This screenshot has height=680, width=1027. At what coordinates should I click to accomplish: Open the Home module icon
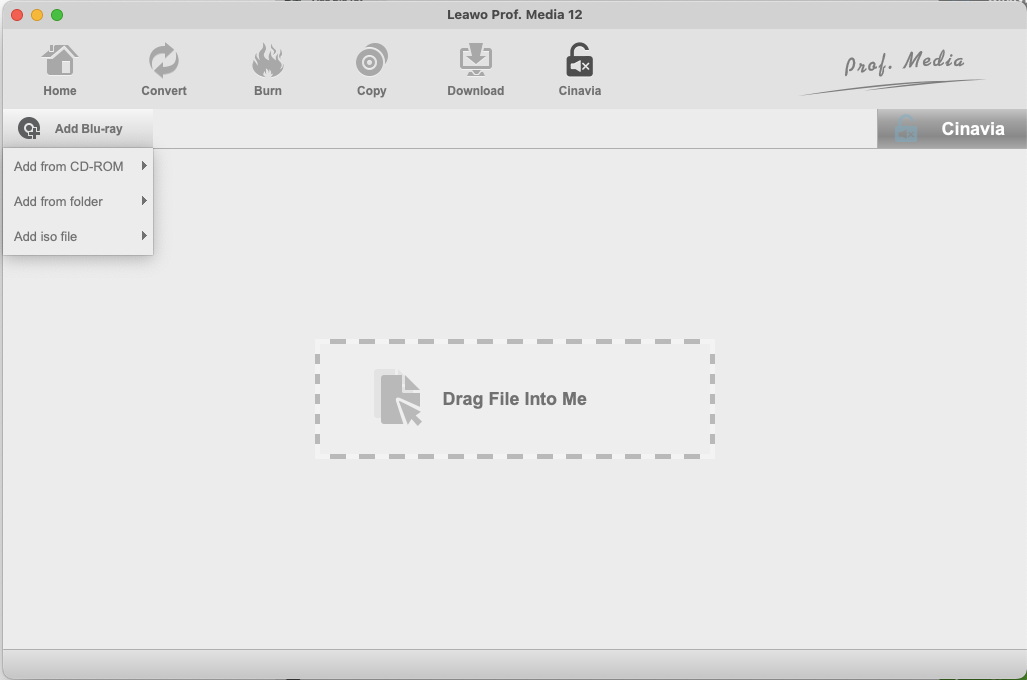pos(60,60)
